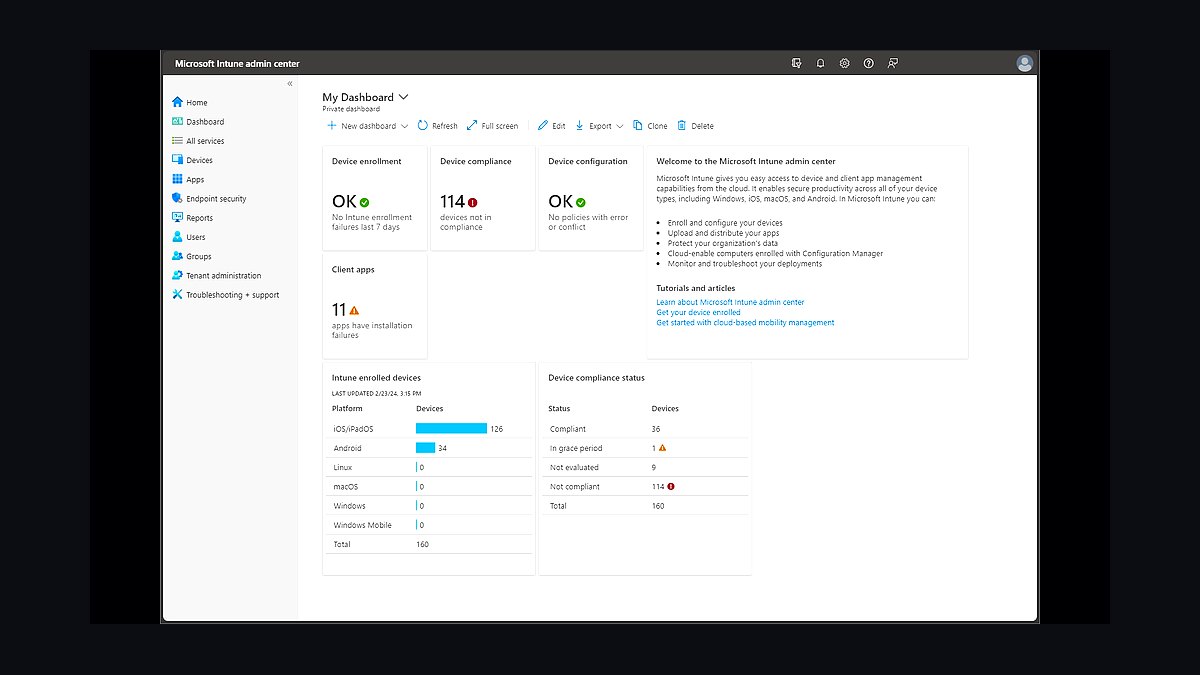Screen dimensions: 1200x675
Task: Select the Compliant status row
Action: tap(647, 429)
